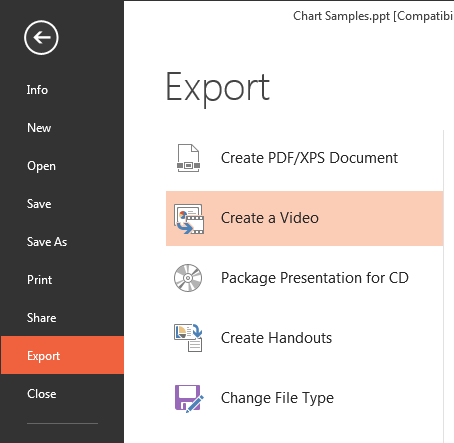
Task: Click the Package Presentation CD disc icon
Action: [x=188, y=278]
